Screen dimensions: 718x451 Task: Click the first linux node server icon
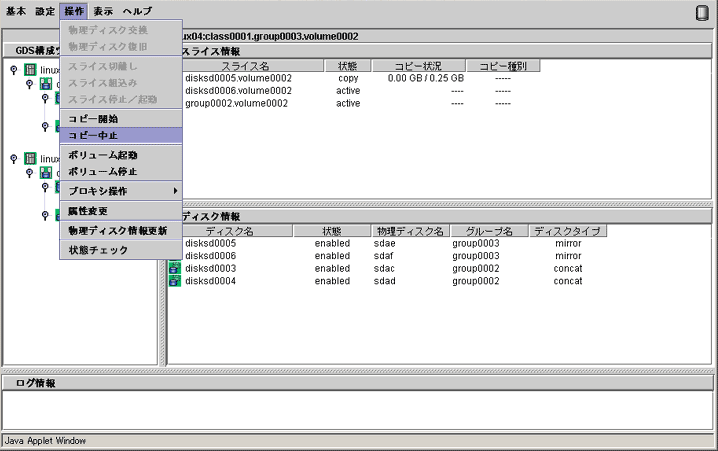click(x=31, y=71)
